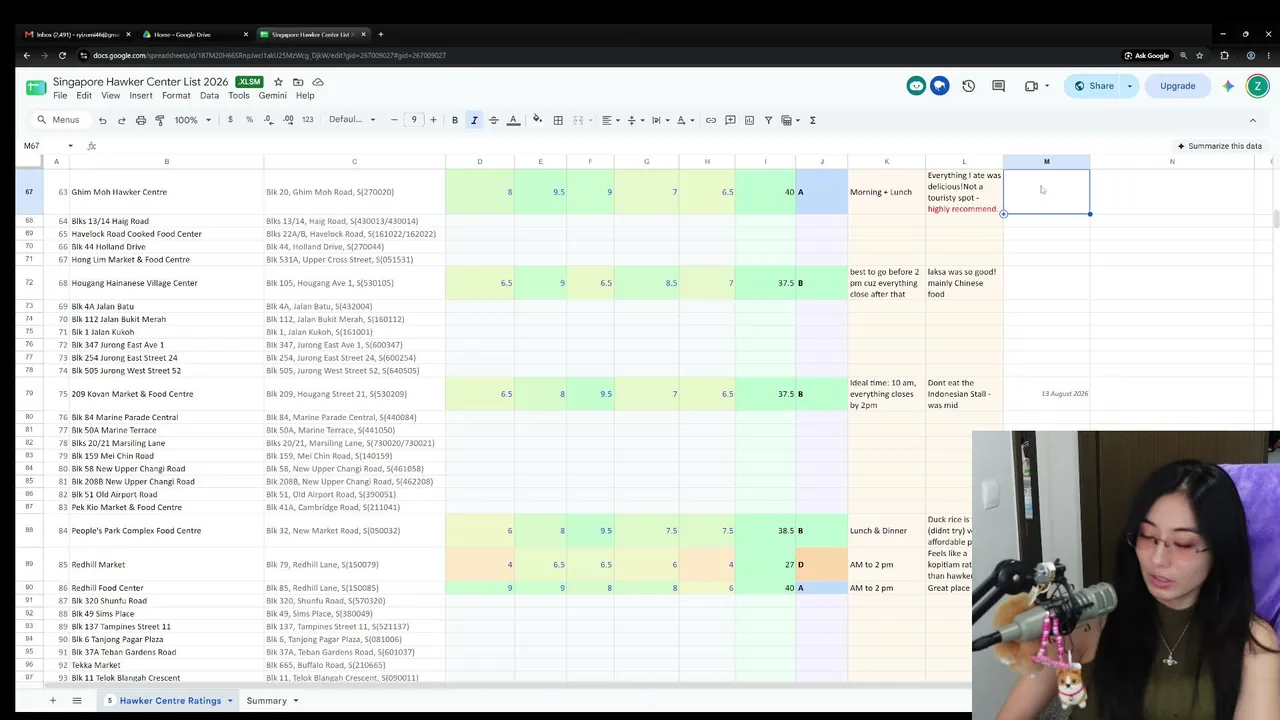Open the Gemini menu
The width and height of the screenshot is (1280, 720).
(272, 96)
